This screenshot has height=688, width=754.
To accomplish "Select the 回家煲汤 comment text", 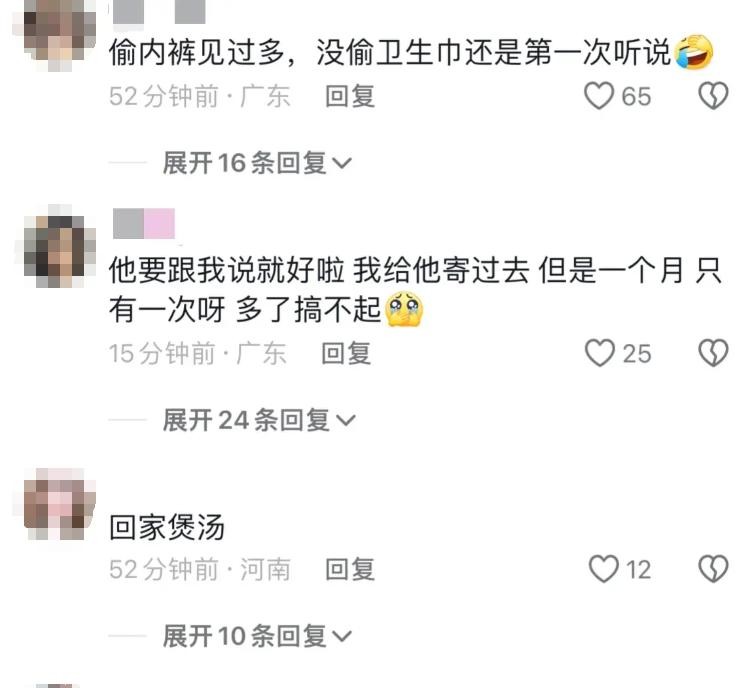I will tap(167, 527).
